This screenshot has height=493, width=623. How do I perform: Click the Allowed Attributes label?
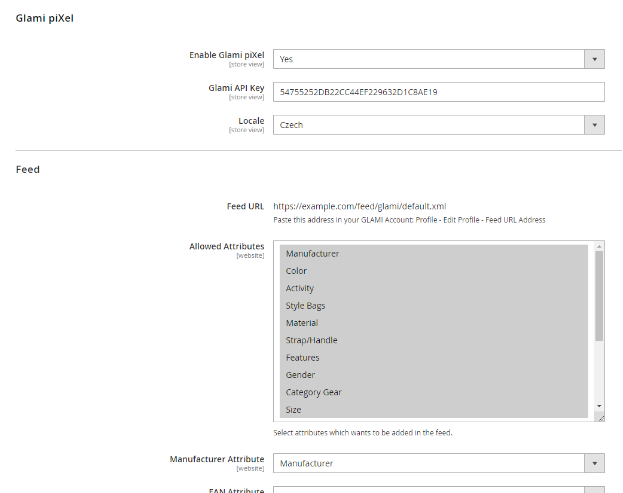pyautogui.click(x=226, y=246)
